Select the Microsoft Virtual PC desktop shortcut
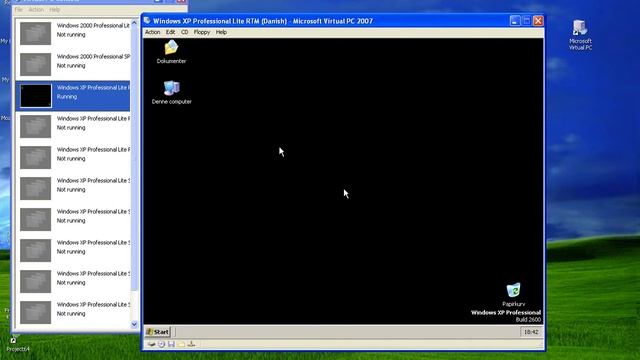Screen dimensions: 640x360 pos(580,35)
